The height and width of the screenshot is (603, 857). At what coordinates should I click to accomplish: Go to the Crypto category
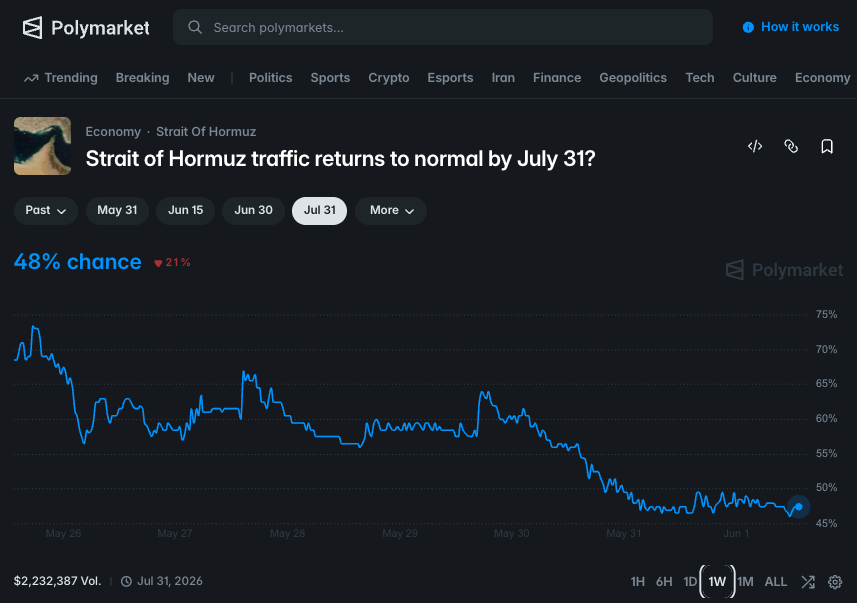coord(389,78)
